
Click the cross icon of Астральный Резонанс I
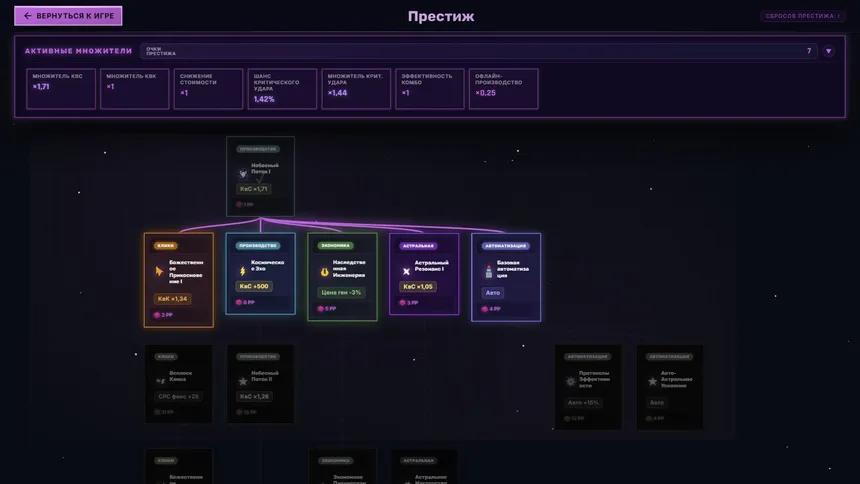click(406, 271)
